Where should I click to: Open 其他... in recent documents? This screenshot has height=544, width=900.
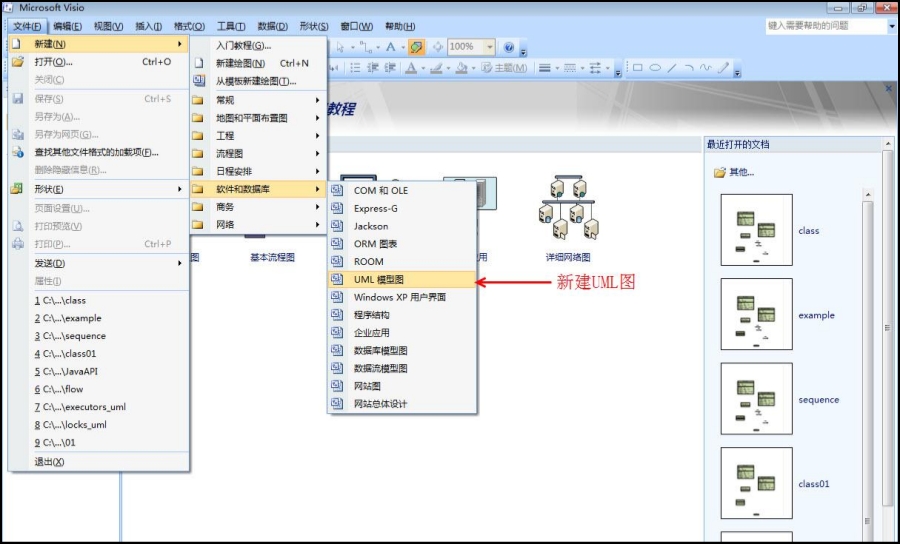(742, 172)
